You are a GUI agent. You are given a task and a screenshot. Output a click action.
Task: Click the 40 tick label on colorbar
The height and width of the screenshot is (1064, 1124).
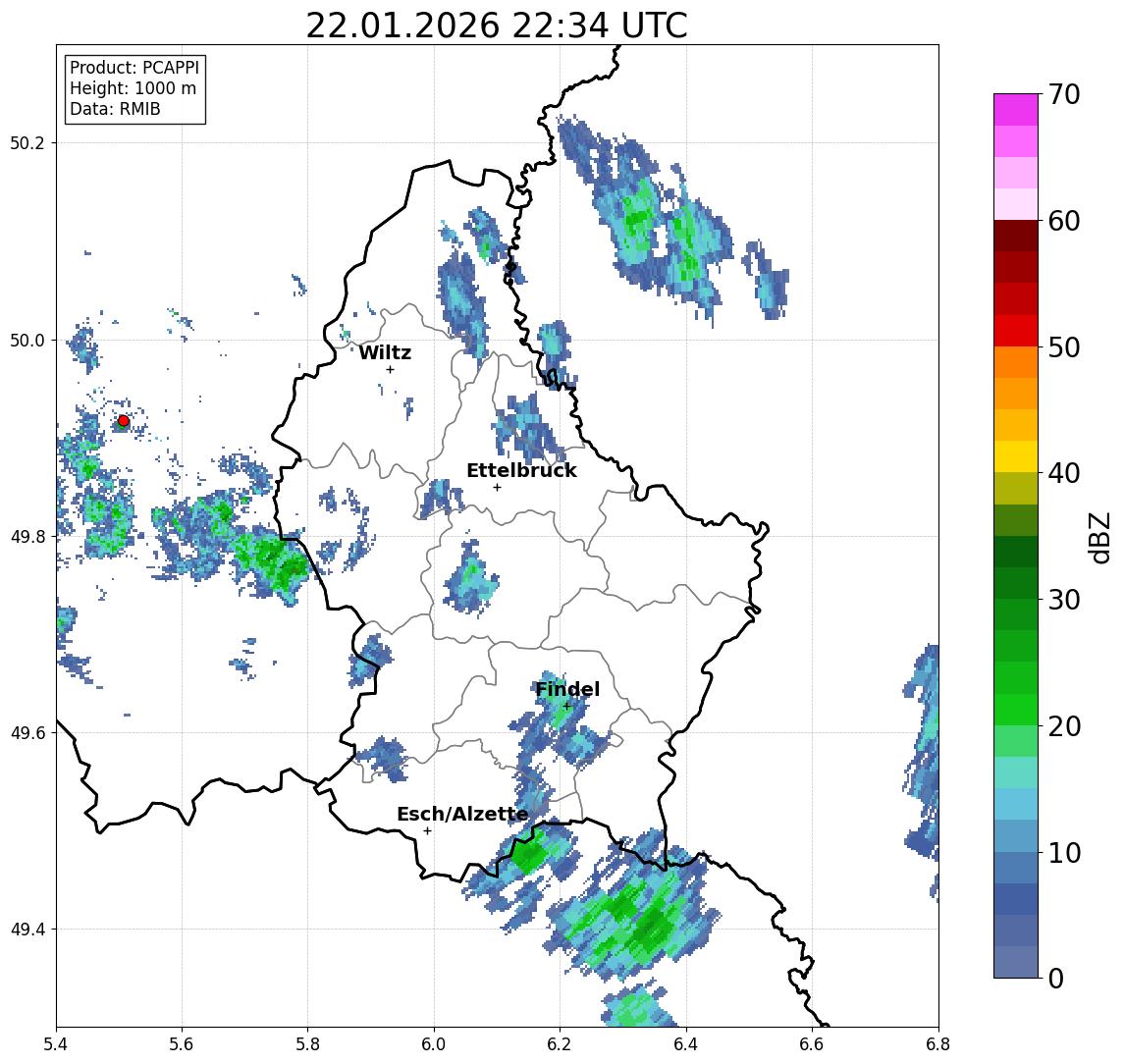1064,473
